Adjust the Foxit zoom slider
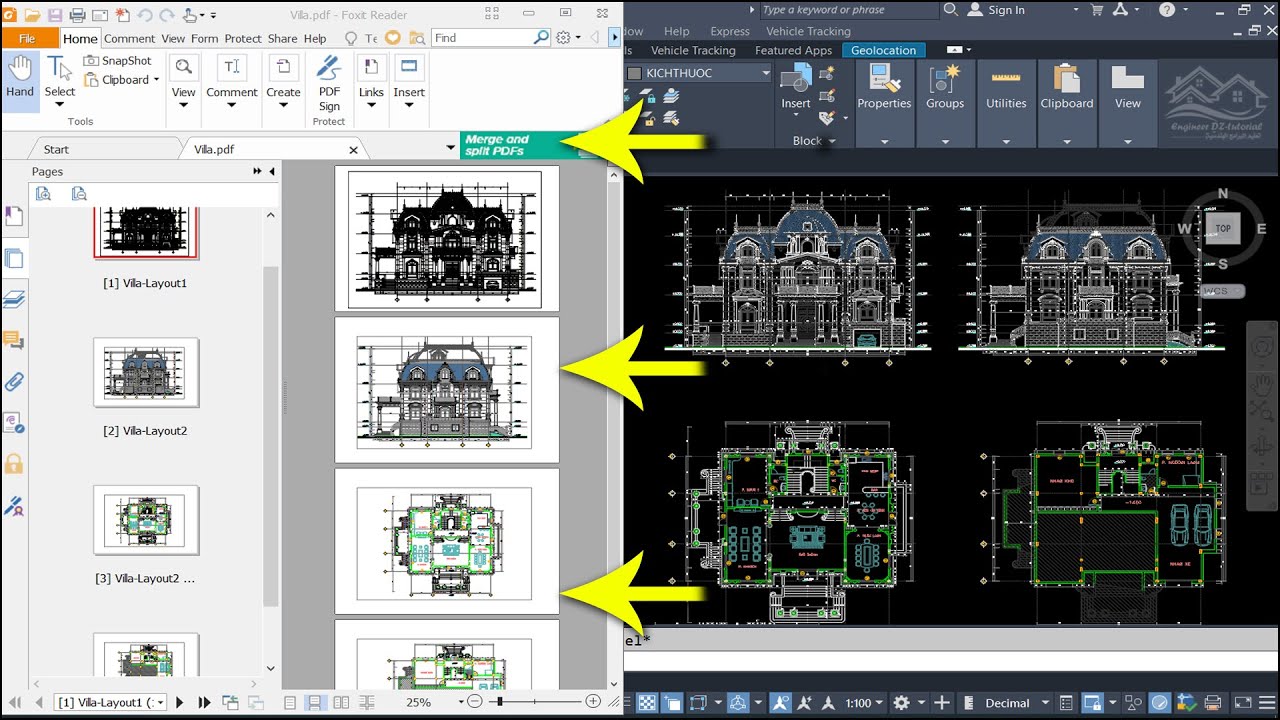 (534, 702)
